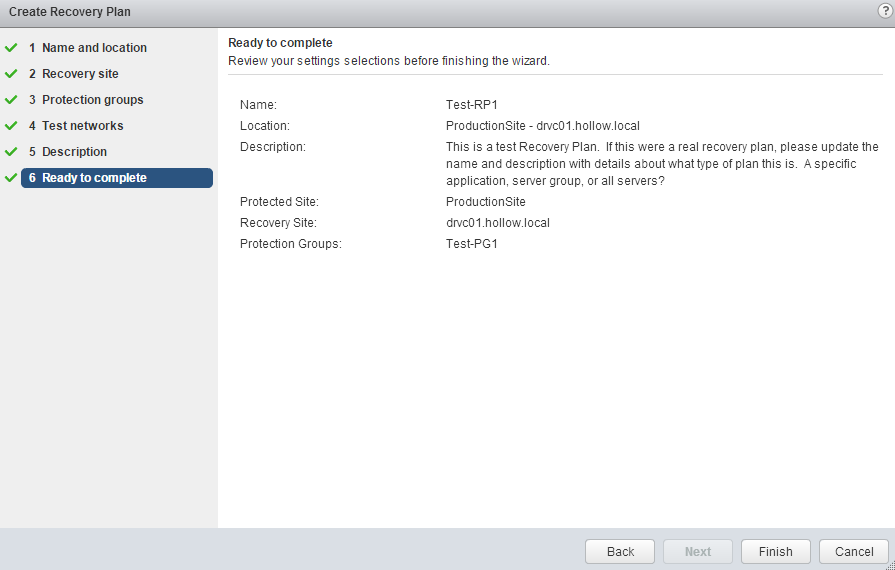This screenshot has height=570, width=895.
Task: Click the checkmark beside Test networks
Action: pos(11,126)
